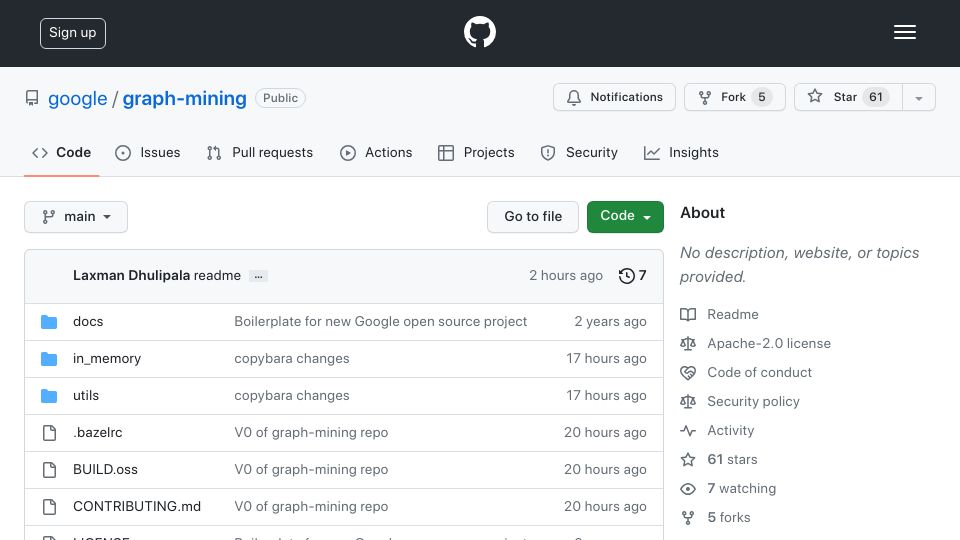Open Boilerplate for new Google open source project commit
The width and height of the screenshot is (960, 540).
click(380, 321)
